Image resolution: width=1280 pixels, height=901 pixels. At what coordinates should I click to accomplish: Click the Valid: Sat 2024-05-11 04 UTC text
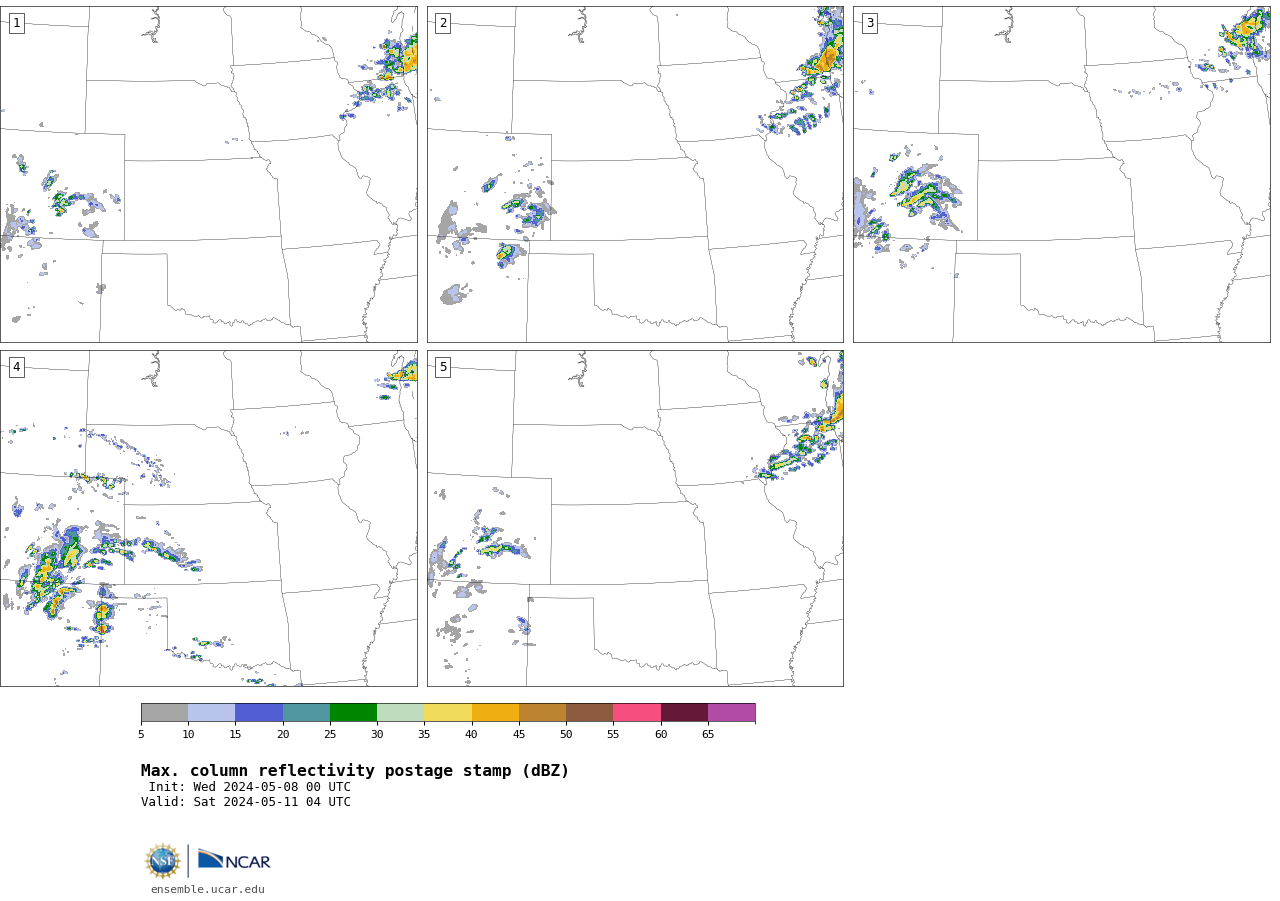click(246, 802)
